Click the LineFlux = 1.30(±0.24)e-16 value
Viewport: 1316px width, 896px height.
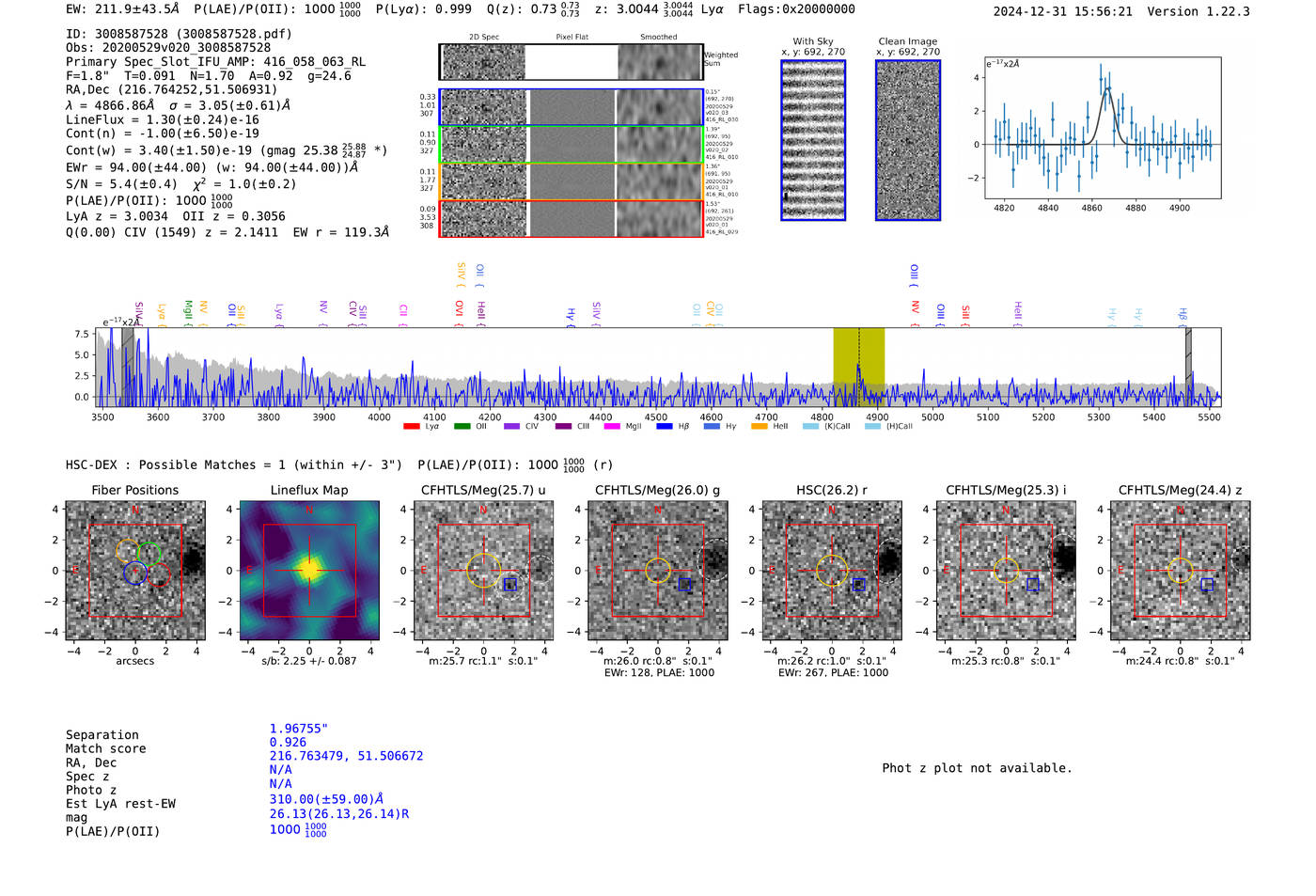[163, 120]
